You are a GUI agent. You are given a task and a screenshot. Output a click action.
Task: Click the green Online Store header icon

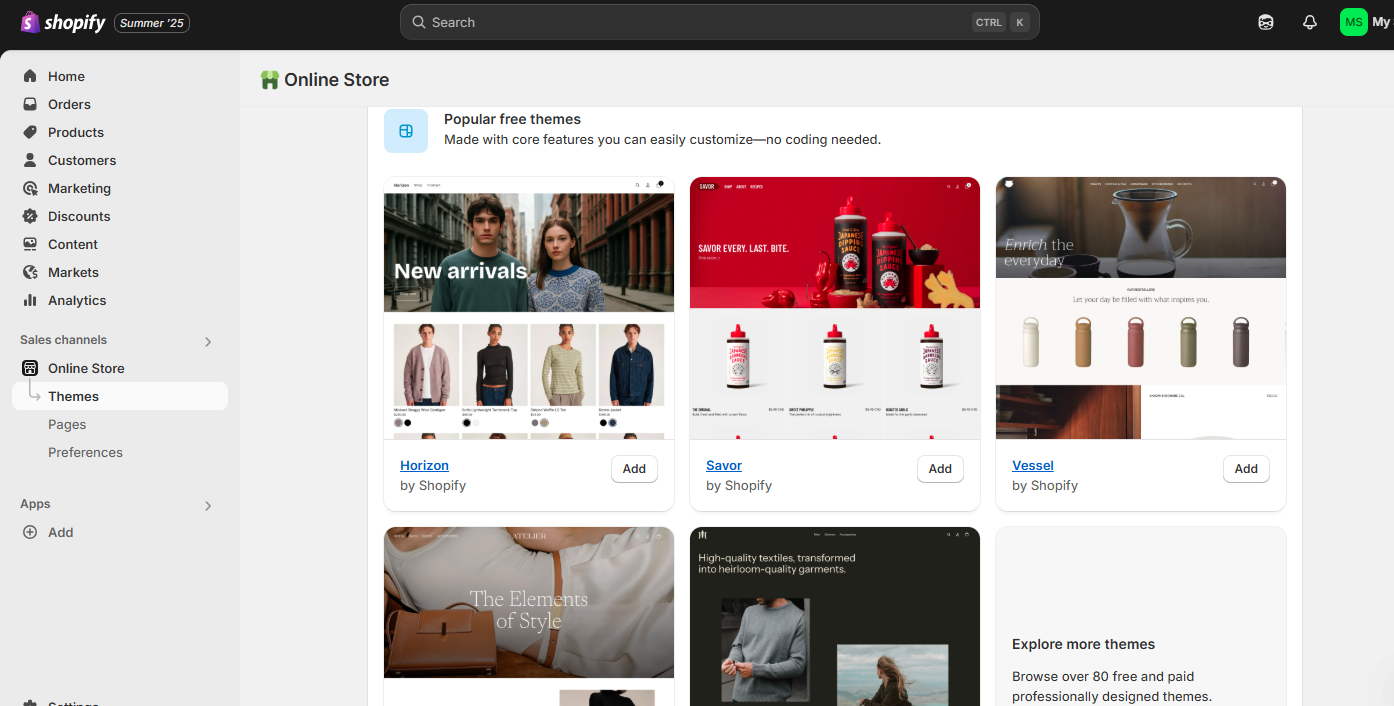click(269, 80)
